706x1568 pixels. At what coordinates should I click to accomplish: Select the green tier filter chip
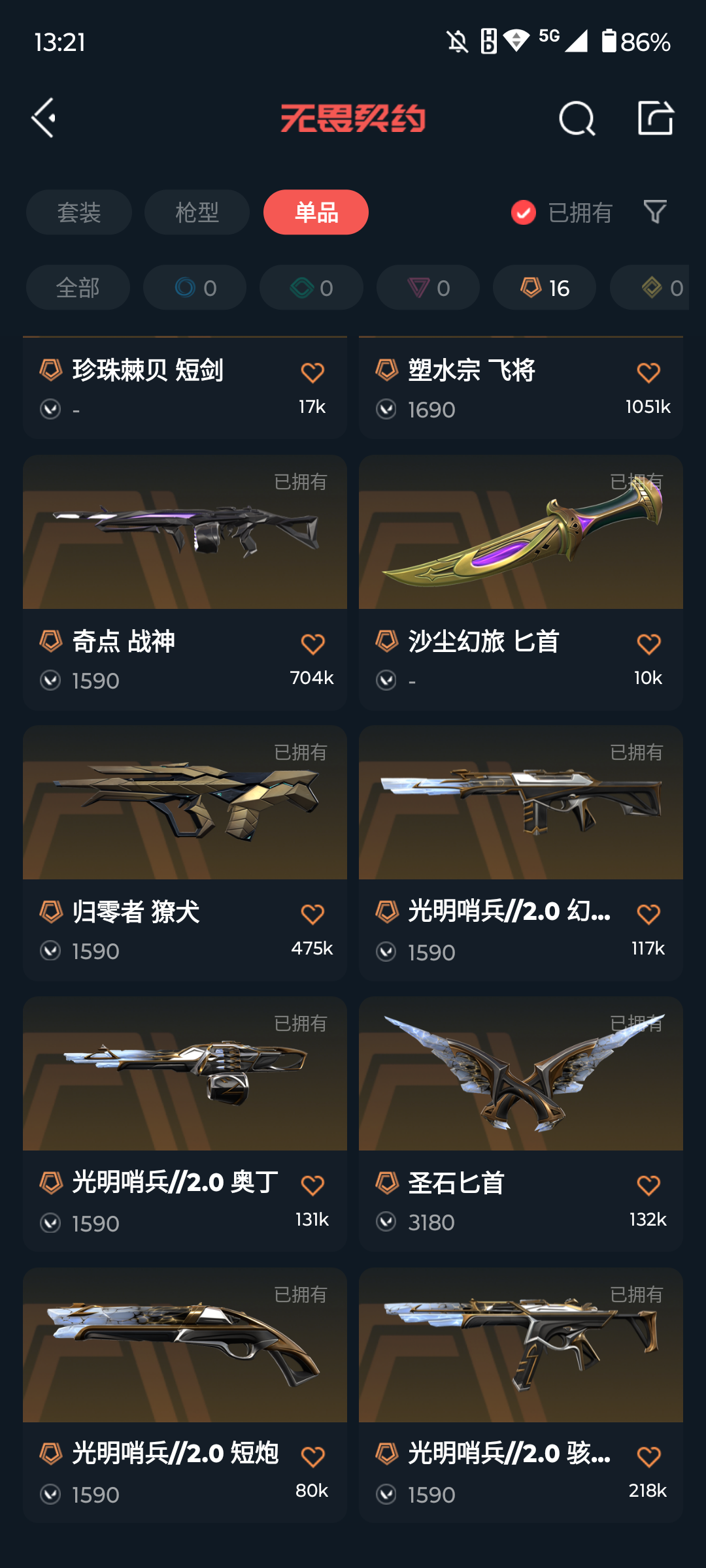pos(311,287)
